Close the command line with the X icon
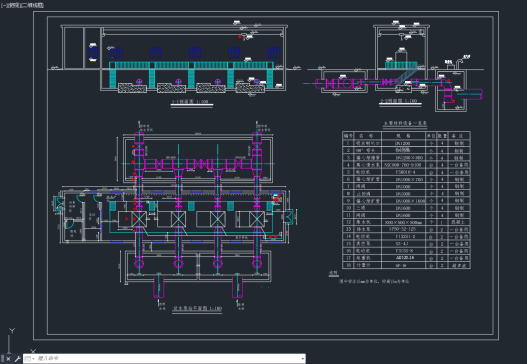The image size is (527, 364). 8,359
